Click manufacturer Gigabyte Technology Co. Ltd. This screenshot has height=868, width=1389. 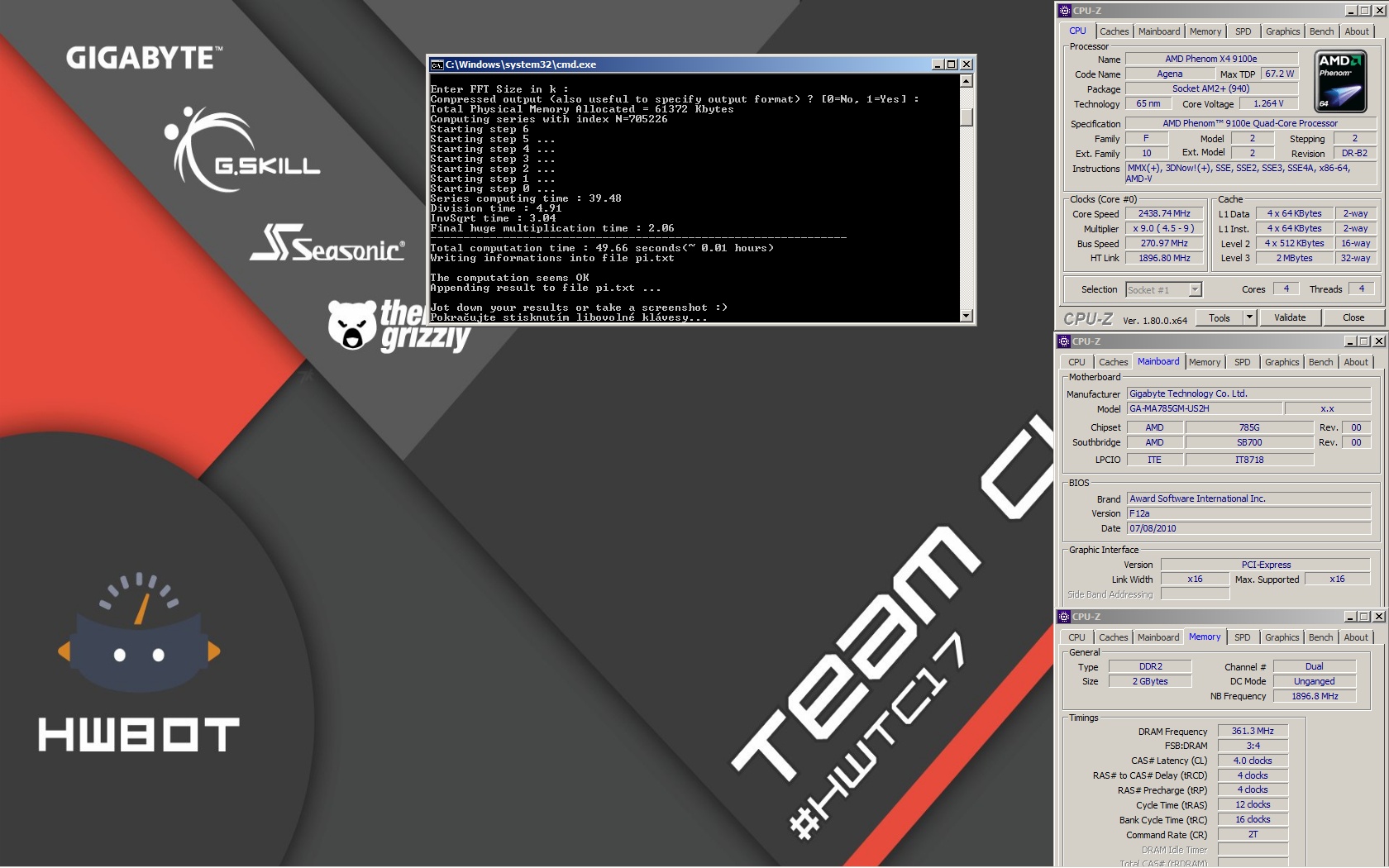[1248, 393]
